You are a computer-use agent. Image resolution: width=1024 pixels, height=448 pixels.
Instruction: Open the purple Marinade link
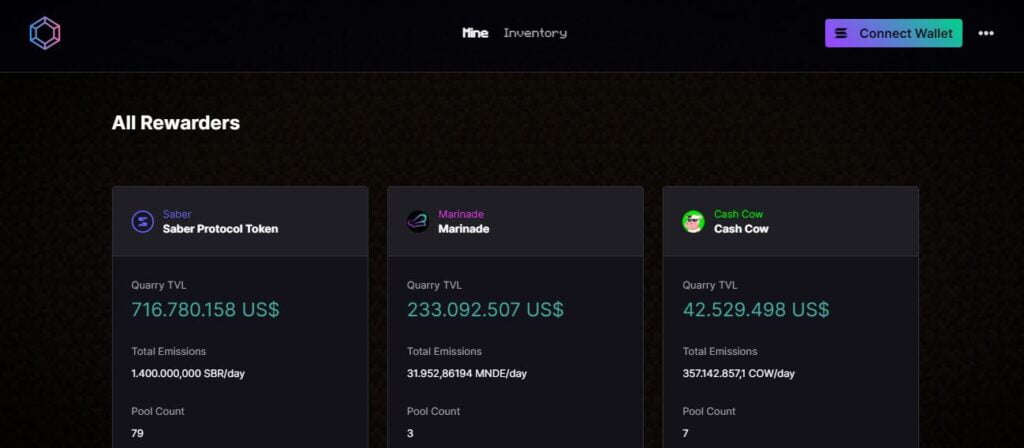coord(461,214)
